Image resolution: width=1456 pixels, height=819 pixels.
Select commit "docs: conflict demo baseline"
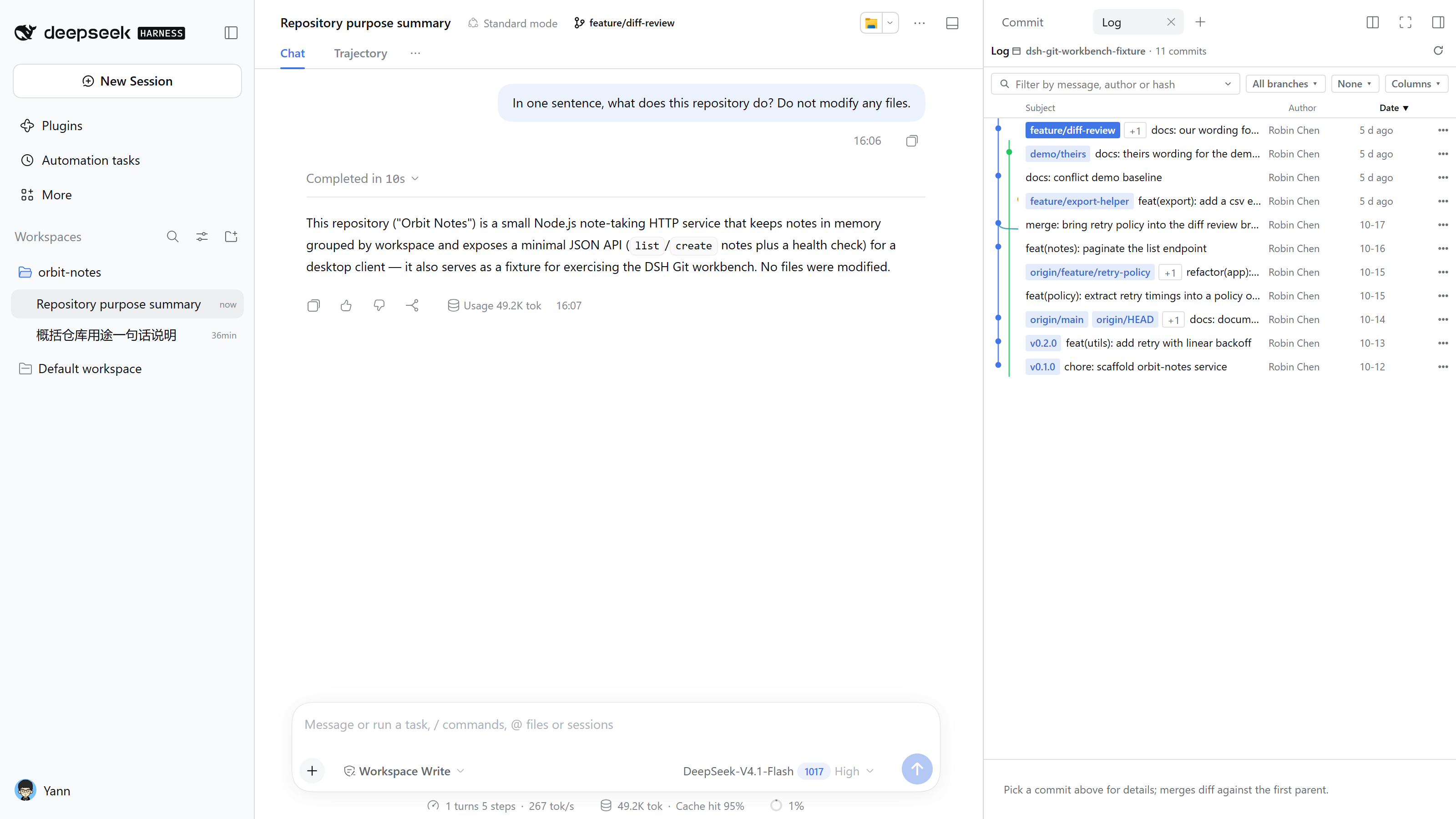(x=1093, y=177)
